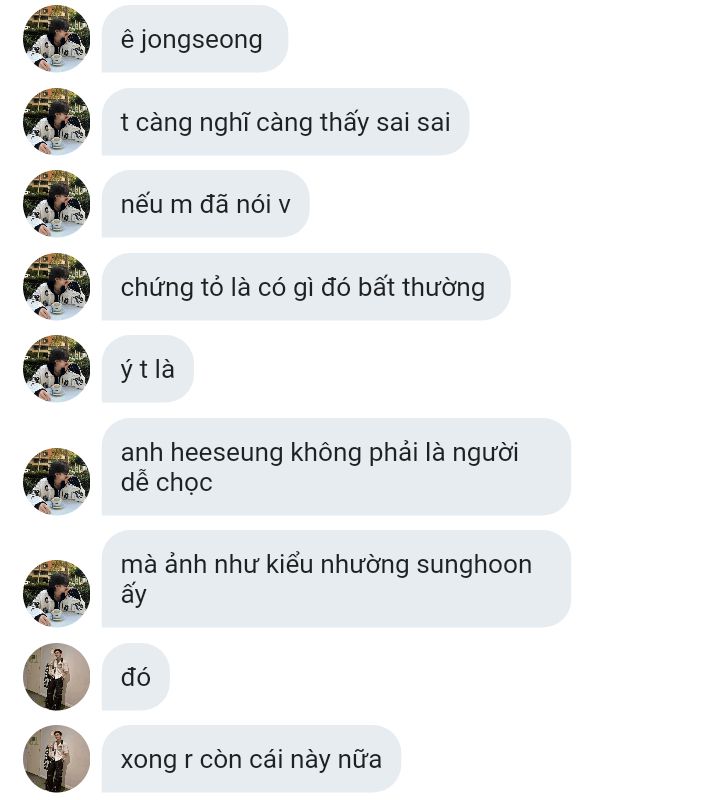
Task: Click the 't càng nghĩ càng thấy sai sai' bubble
Action: point(285,121)
